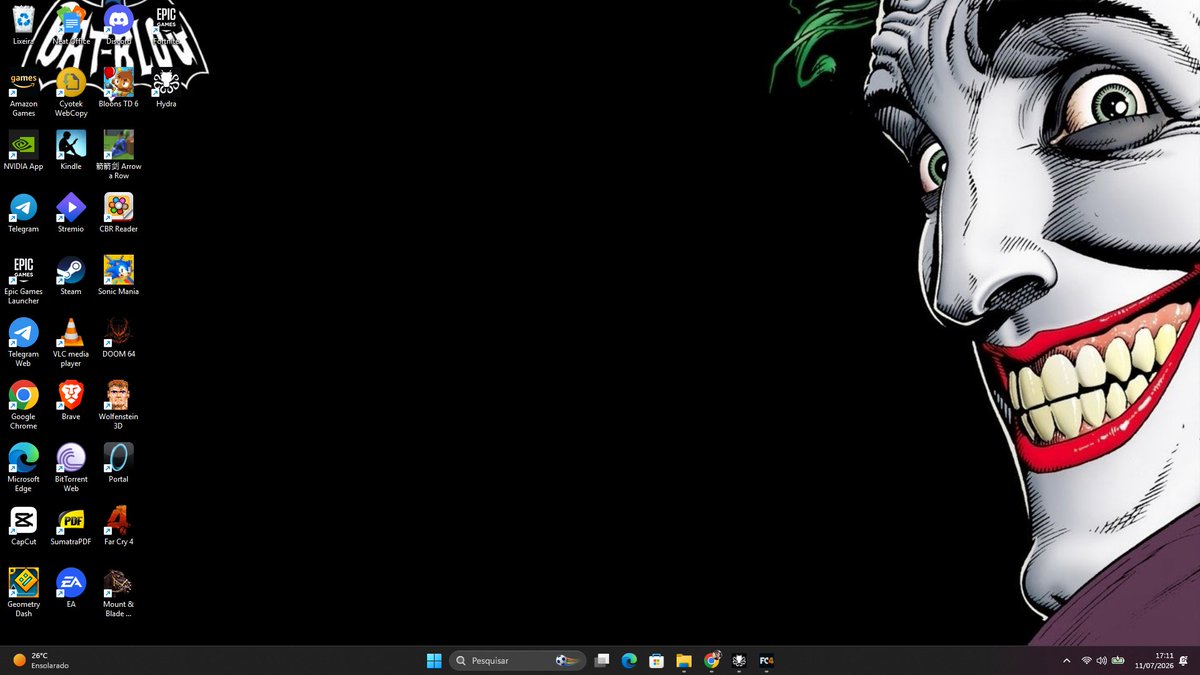Select the Arrow a Row game icon
The width and height of the screenshot is (1200, 675).
tap(118, 155)
